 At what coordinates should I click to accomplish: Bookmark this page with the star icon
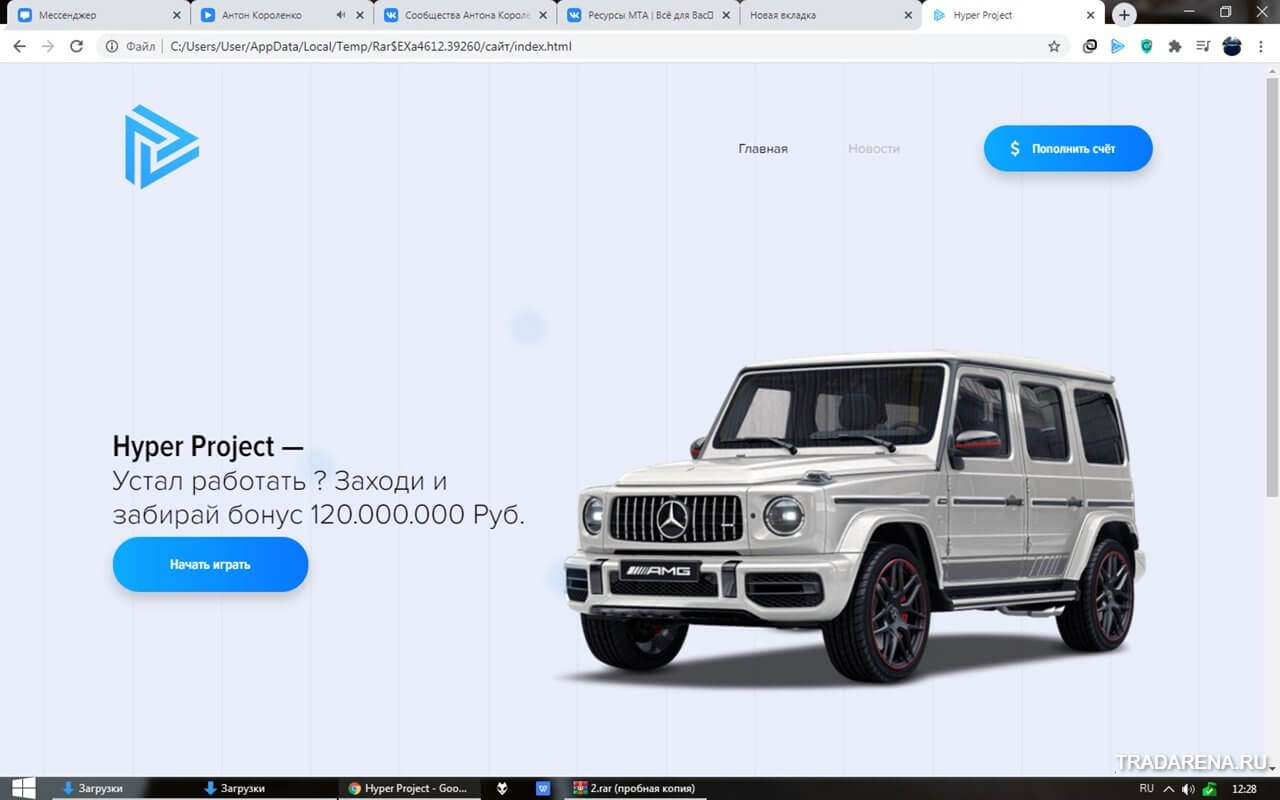tap(1054, 46)
